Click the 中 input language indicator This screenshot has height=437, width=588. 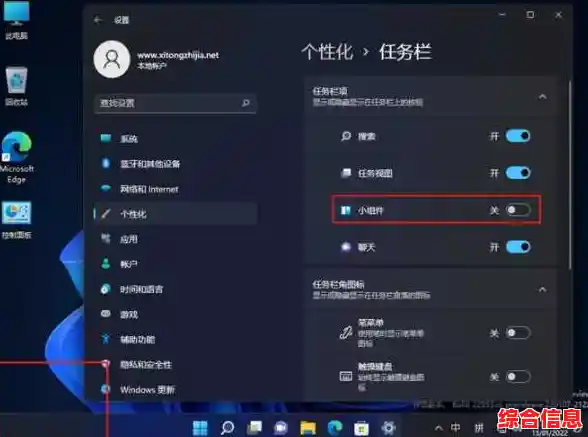pyautogui.click(x=455, y=428)
